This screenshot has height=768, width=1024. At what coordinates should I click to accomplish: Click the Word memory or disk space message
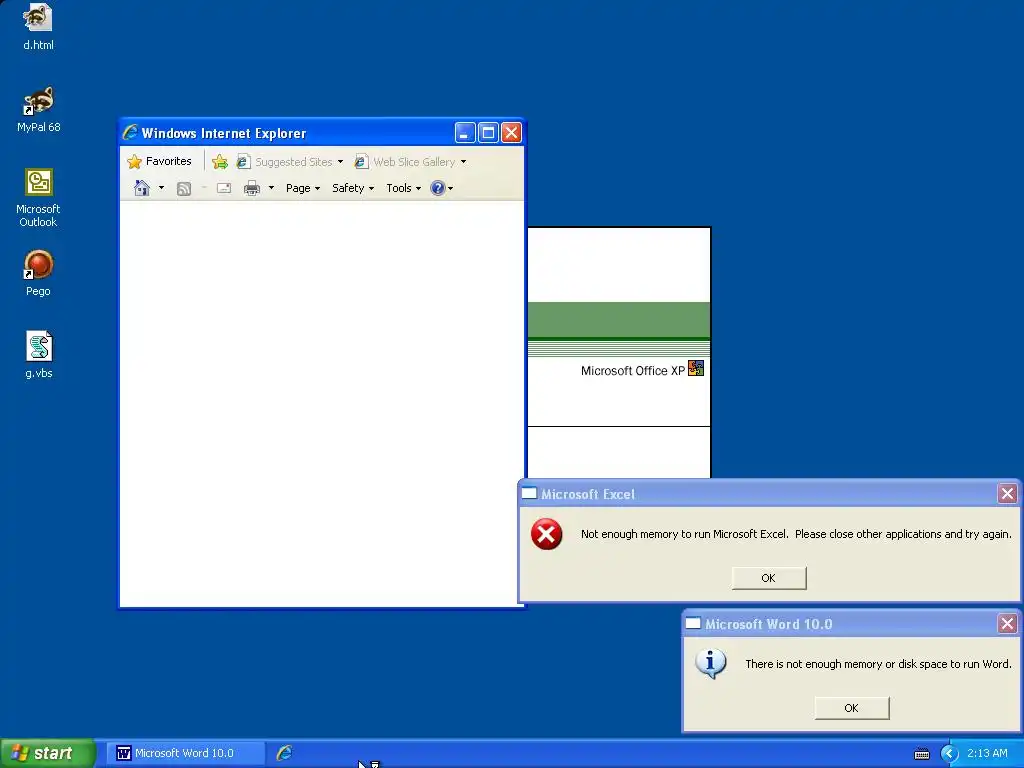878,664
